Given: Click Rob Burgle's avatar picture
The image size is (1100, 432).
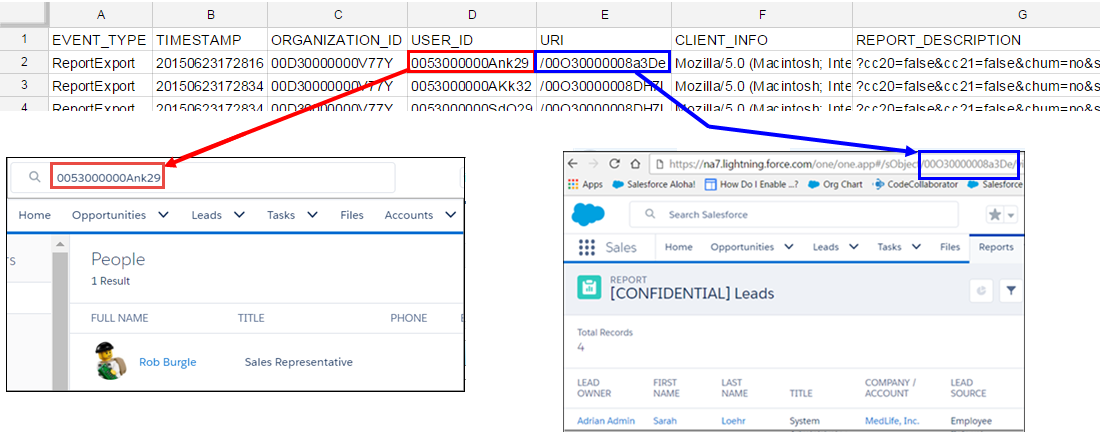Looking at the screenshot, I should point(109,362).
